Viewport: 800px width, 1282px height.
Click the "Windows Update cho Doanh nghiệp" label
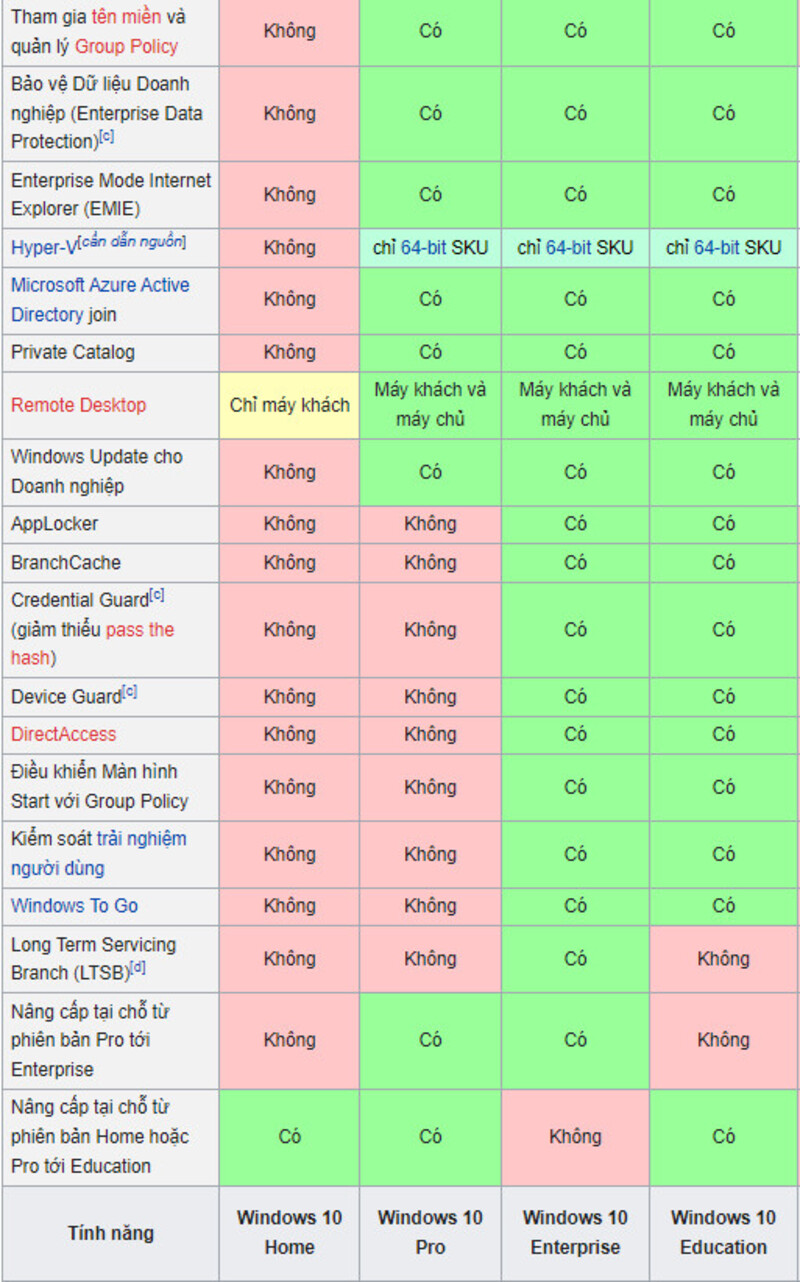pyautogui.click(x=97, y=471)
